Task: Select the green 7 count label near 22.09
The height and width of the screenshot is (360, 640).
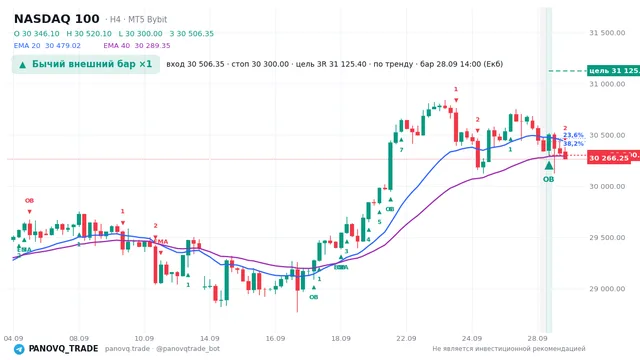Action: point(401,150)
